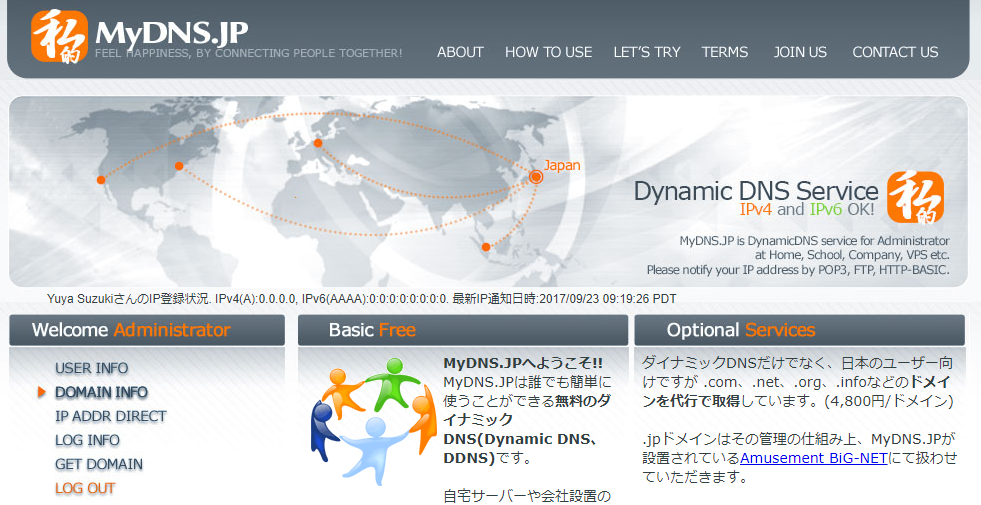Click 'Please notify your IP address' banner line
The height and width of the screenshot is (505, 981).
(798, 270)
